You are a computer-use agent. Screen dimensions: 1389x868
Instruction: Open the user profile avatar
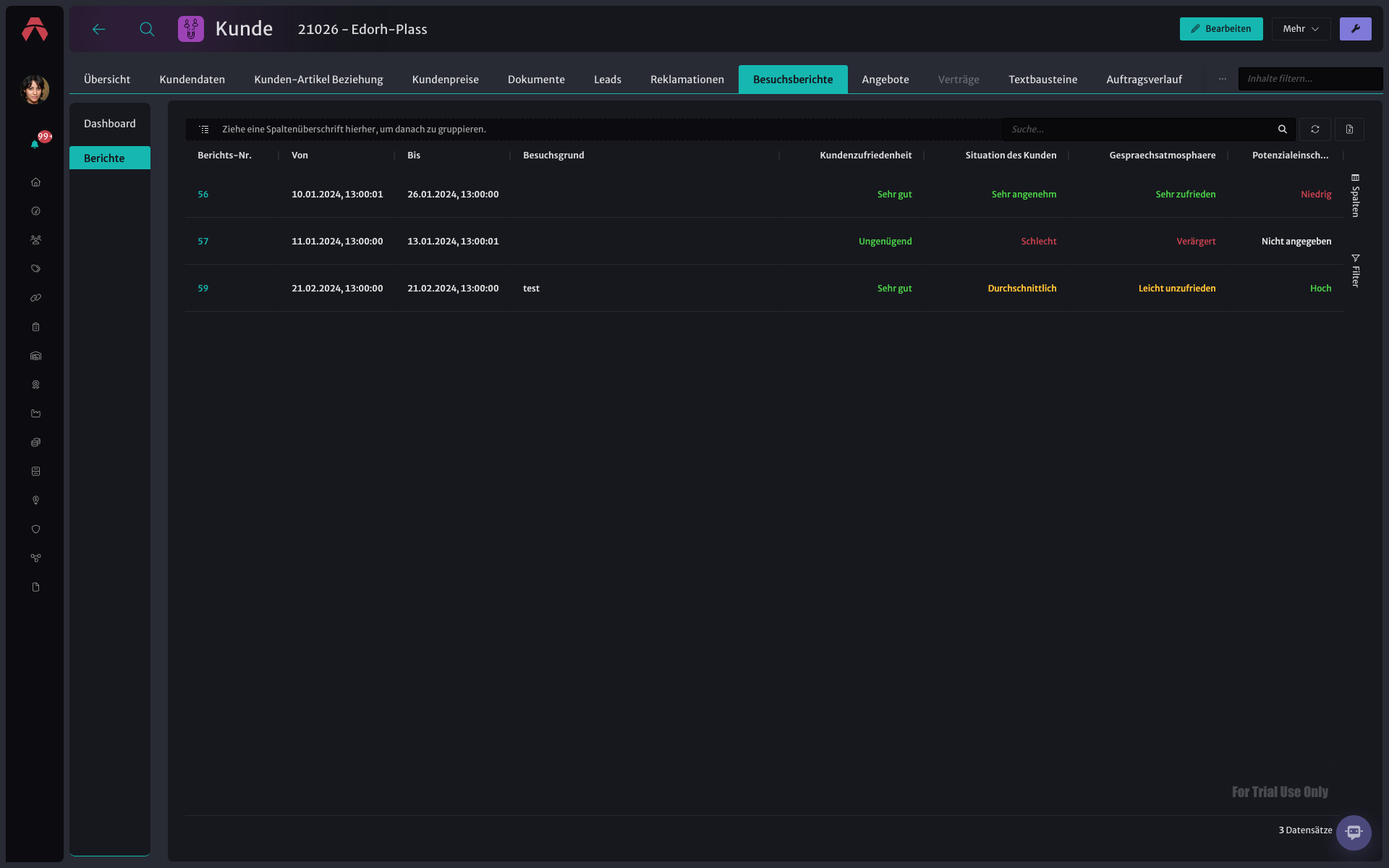tap(35, 90)
